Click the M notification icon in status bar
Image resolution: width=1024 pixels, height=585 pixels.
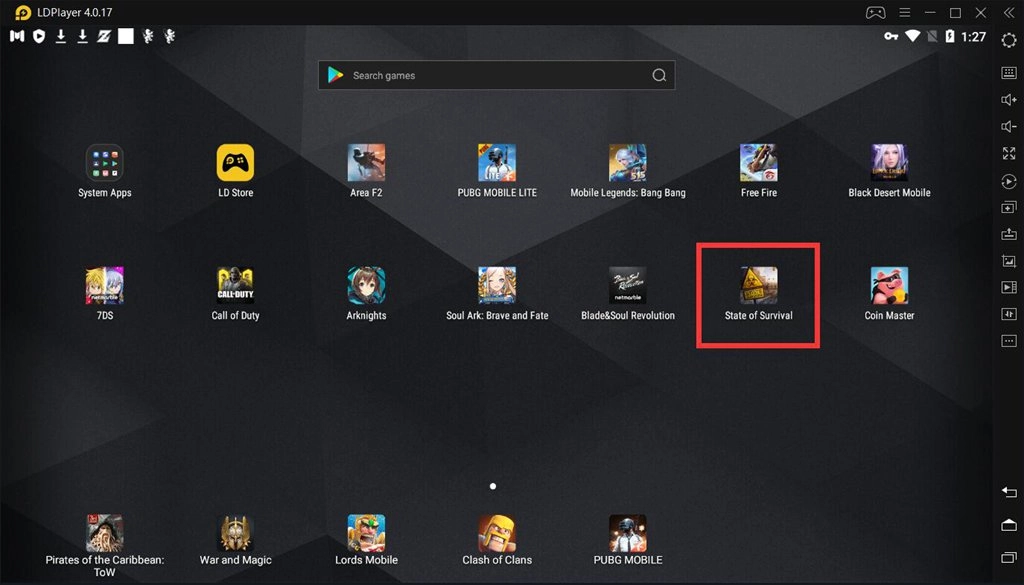(x=17, y=37)
